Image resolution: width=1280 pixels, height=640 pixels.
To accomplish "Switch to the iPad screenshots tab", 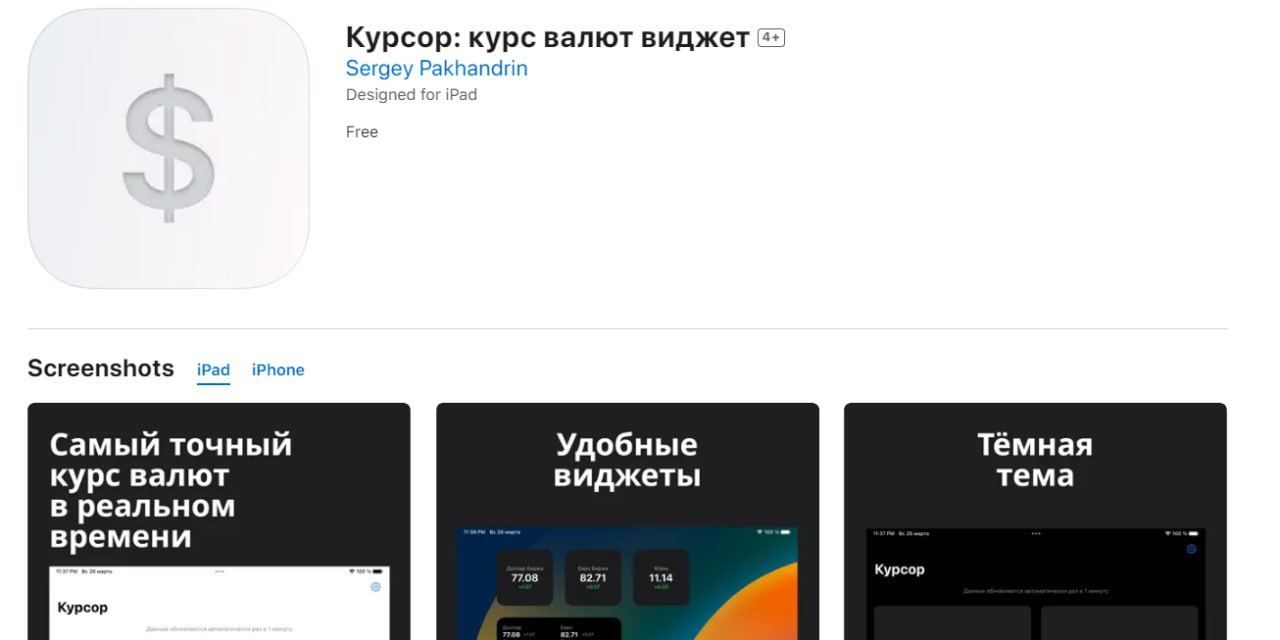I will [x=213, y=370].
